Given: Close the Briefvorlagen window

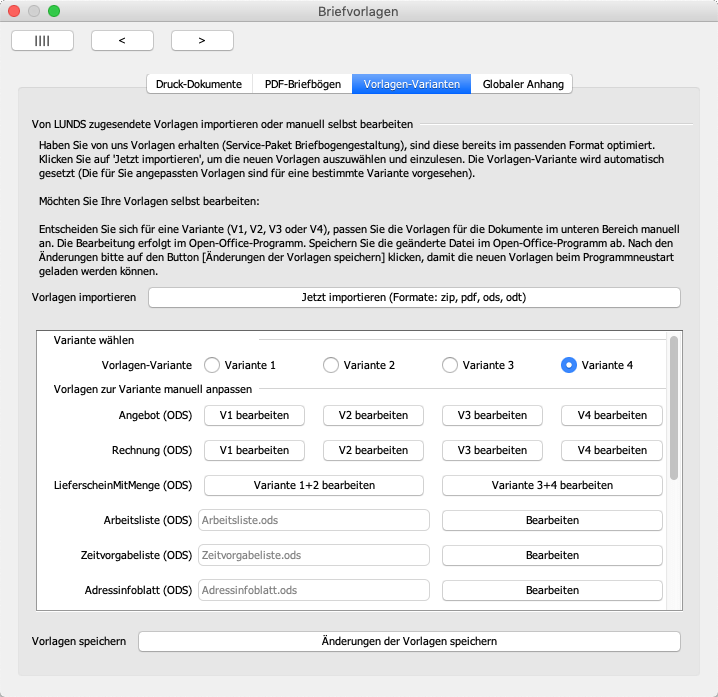Looking at the screenshot, I should [x=14, y=11].
